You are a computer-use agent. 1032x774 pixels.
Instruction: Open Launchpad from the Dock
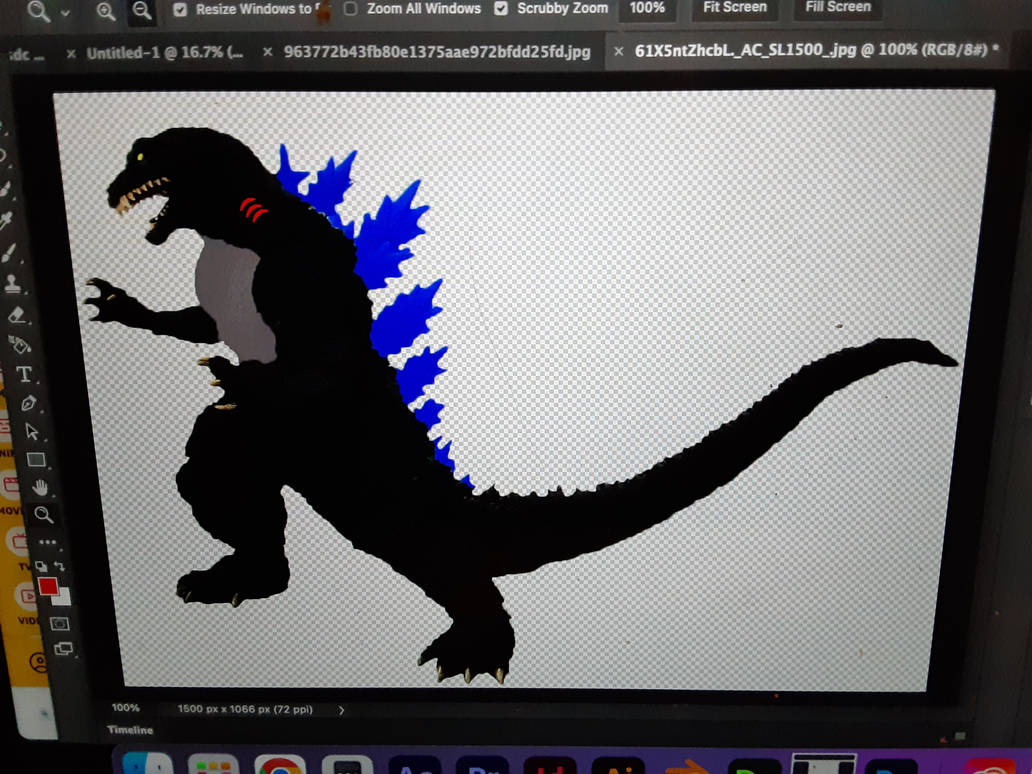coord(213,765)
